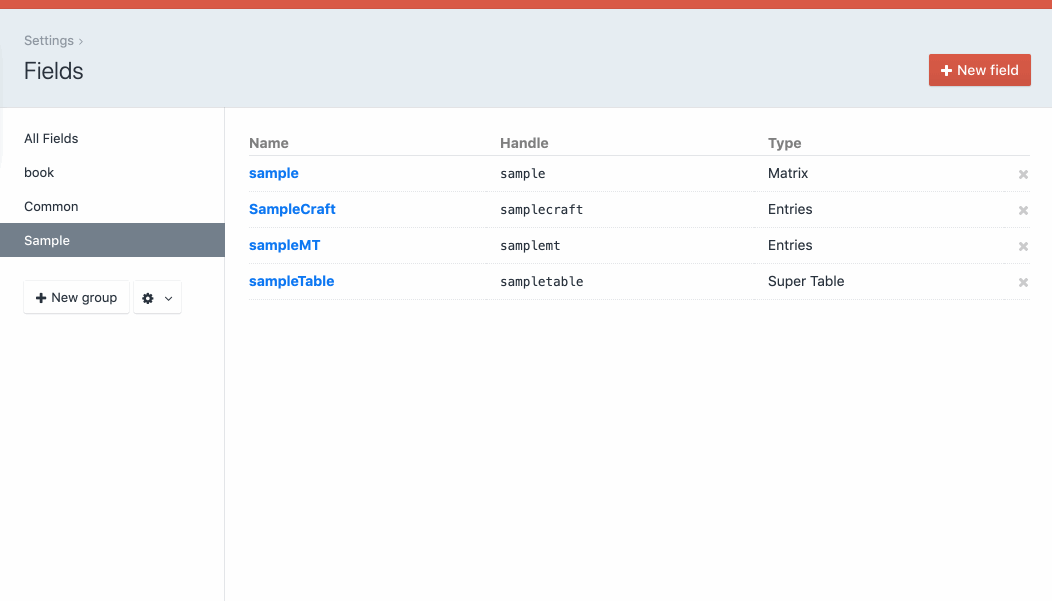Open the sampleTable field for editing
Viewport: 1052px width, 601px height.
tap(291, 281)
